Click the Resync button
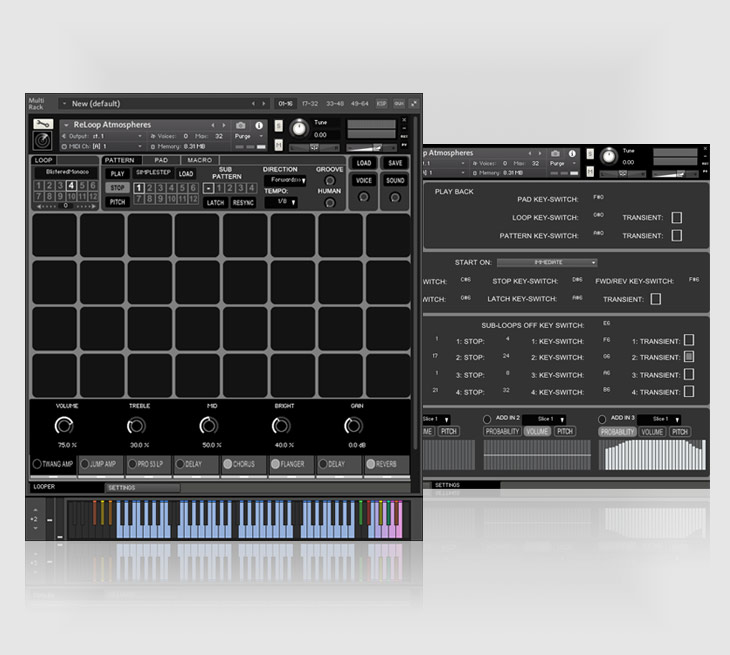The image size is (730, 655). tap(244, 203)
